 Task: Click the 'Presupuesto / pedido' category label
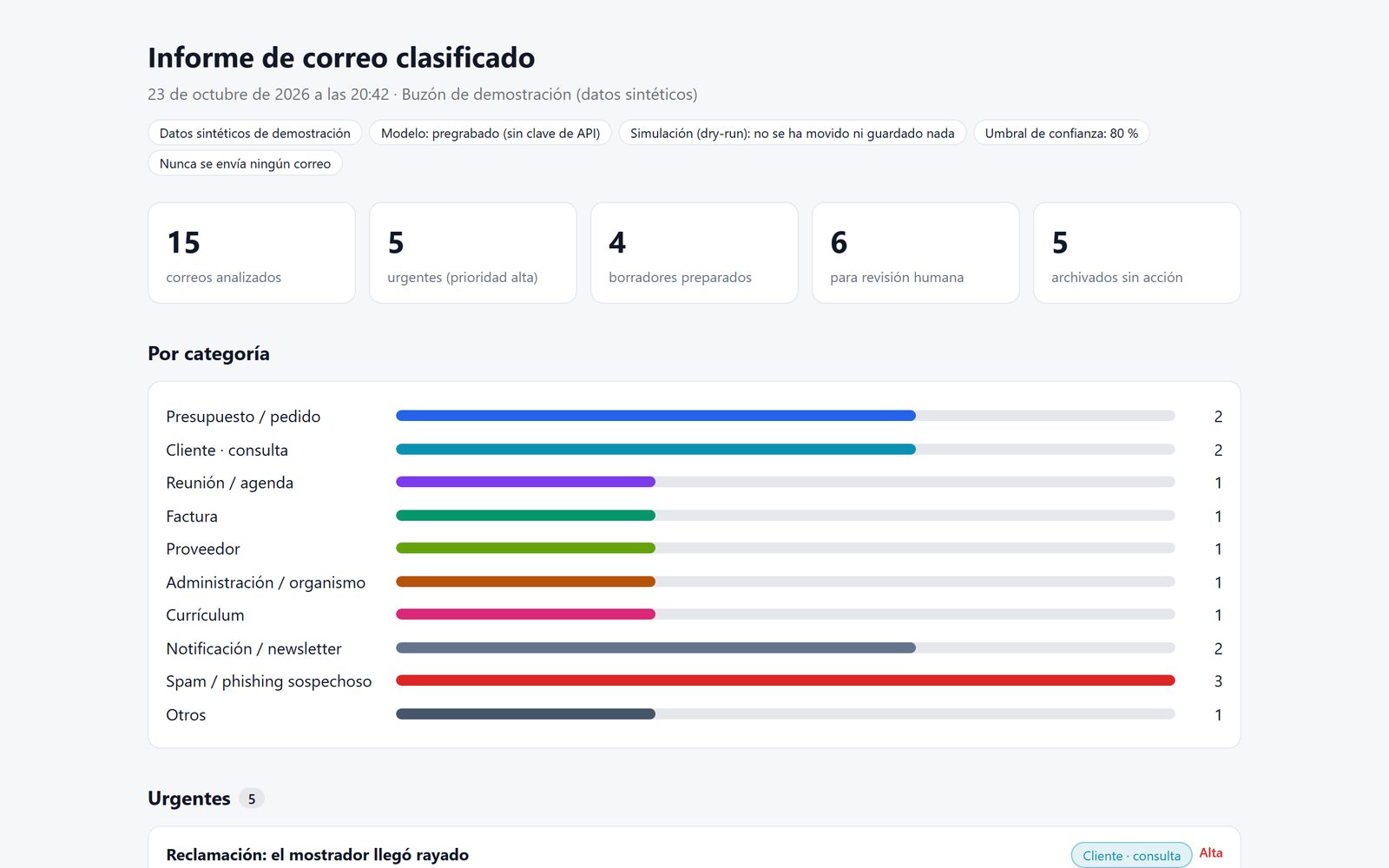click(243, 417)
